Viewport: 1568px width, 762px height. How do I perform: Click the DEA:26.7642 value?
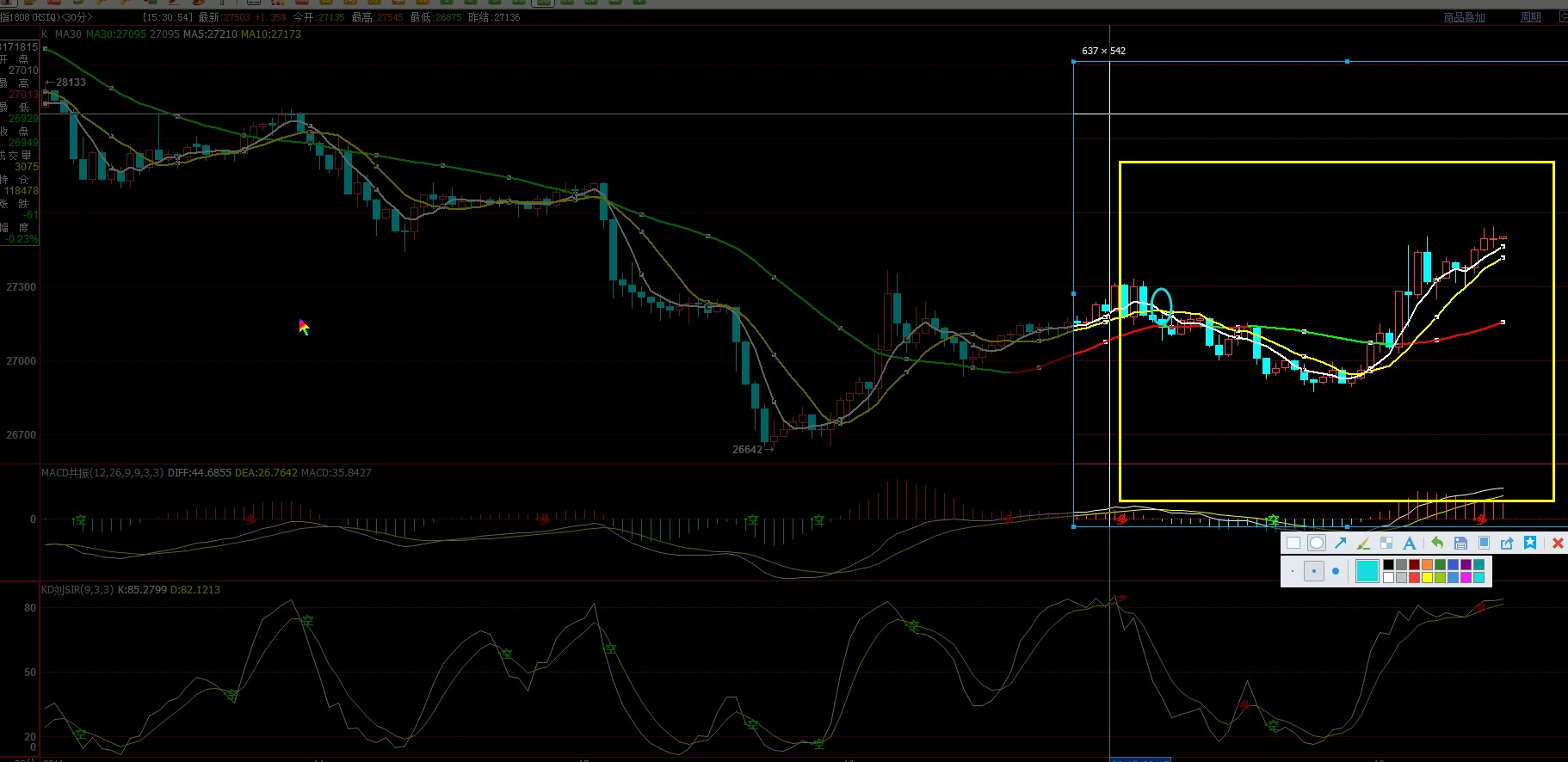(x=267, y=473)
